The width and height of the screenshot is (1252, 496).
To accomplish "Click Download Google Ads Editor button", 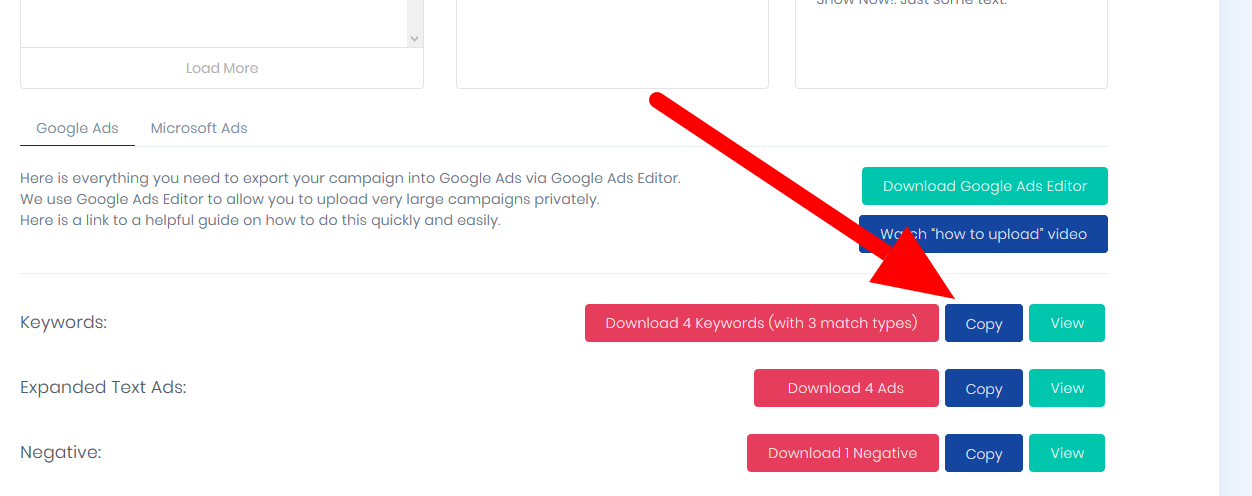I will [985, 186].
